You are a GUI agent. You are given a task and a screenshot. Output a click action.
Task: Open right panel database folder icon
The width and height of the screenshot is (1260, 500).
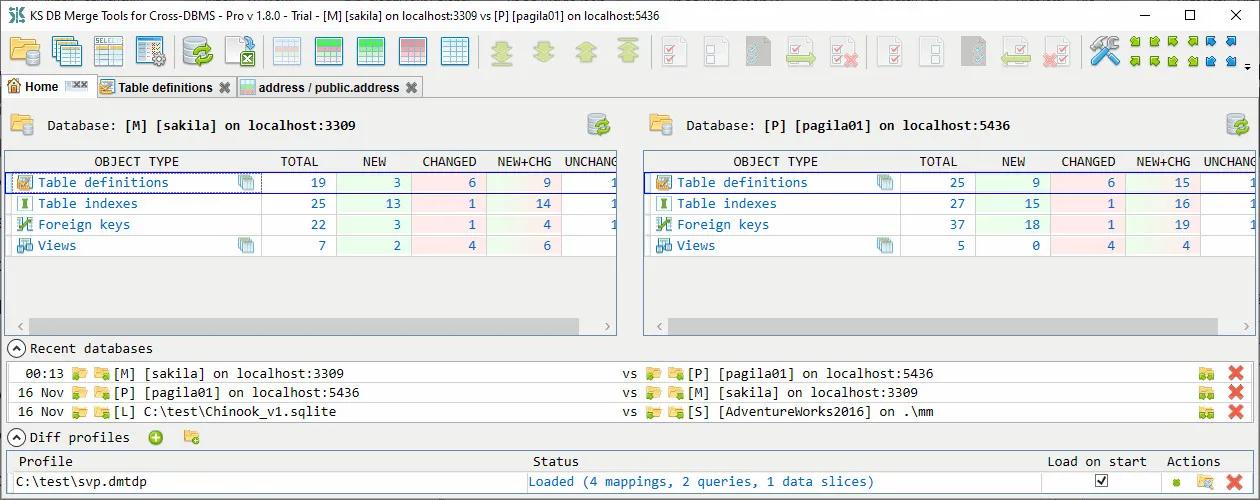660,124
